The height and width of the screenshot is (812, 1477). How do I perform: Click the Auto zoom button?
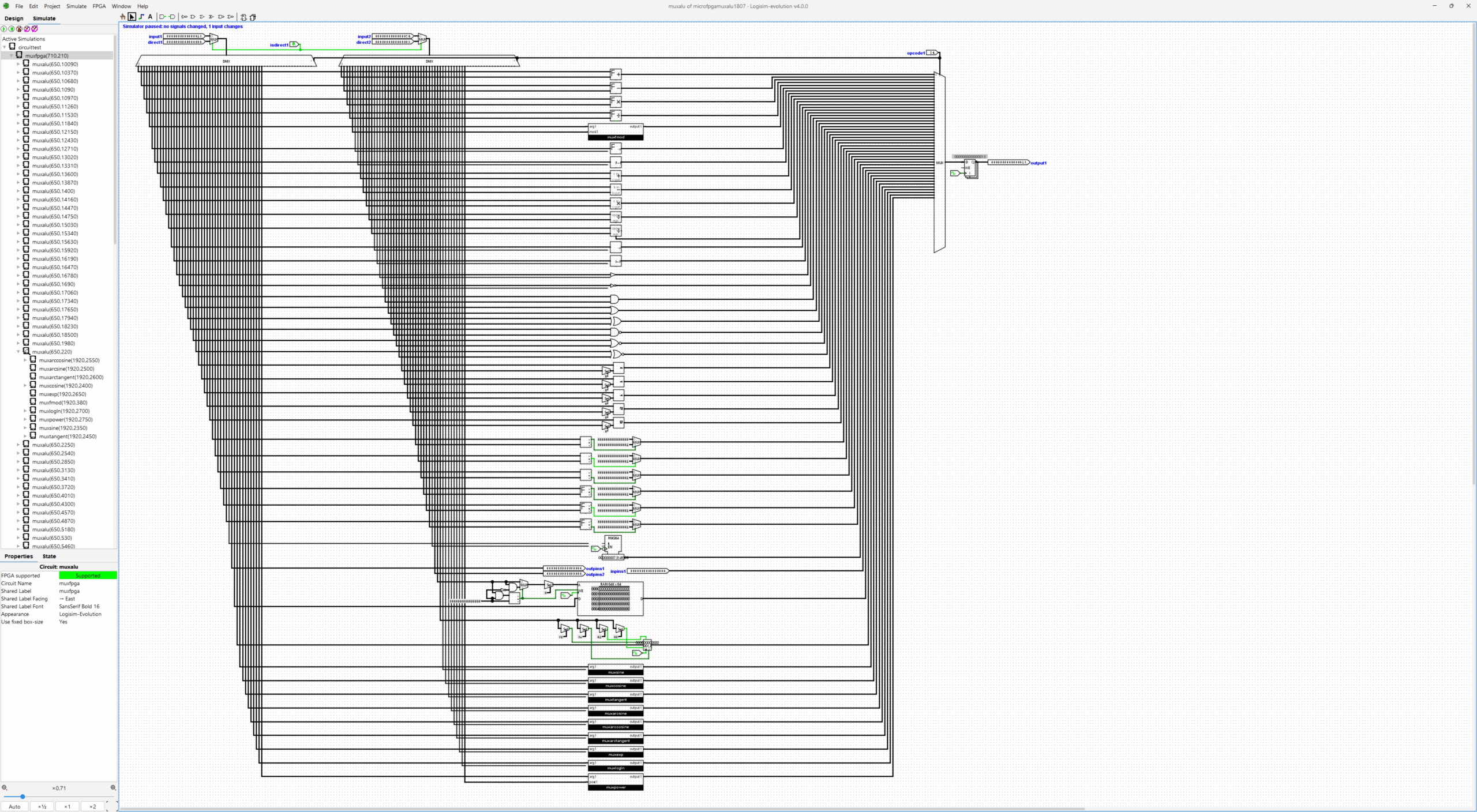point(14,806)
